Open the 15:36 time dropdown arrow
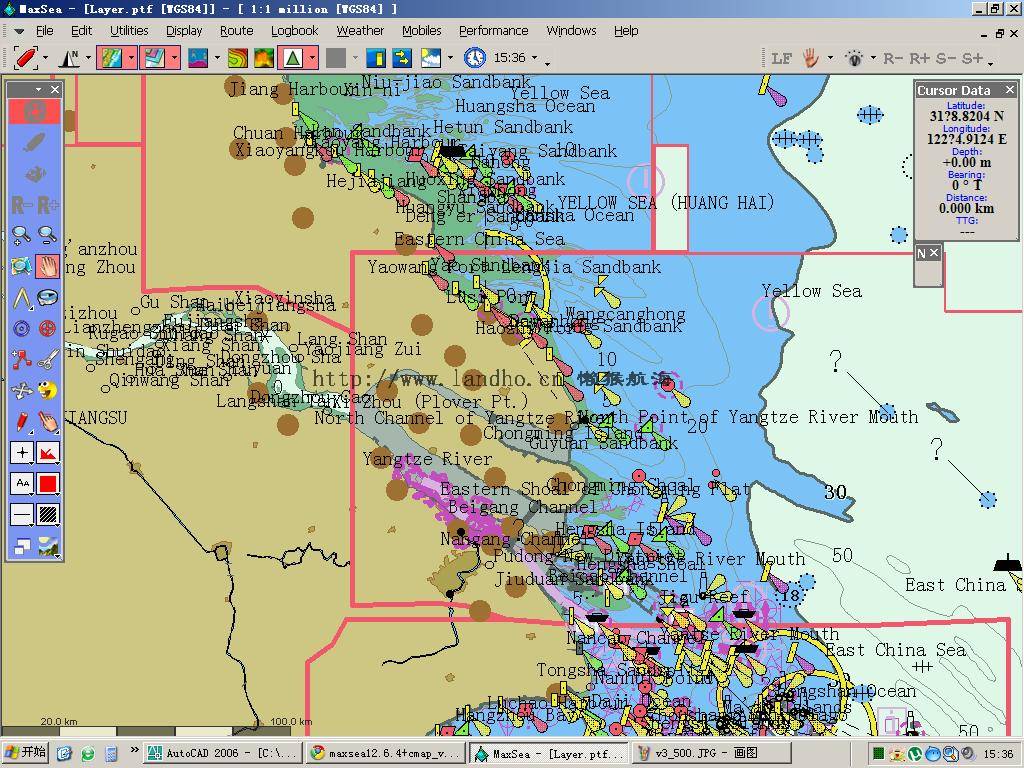The height and width of the screenshot is (768, 1024). [x=535, y=57]
